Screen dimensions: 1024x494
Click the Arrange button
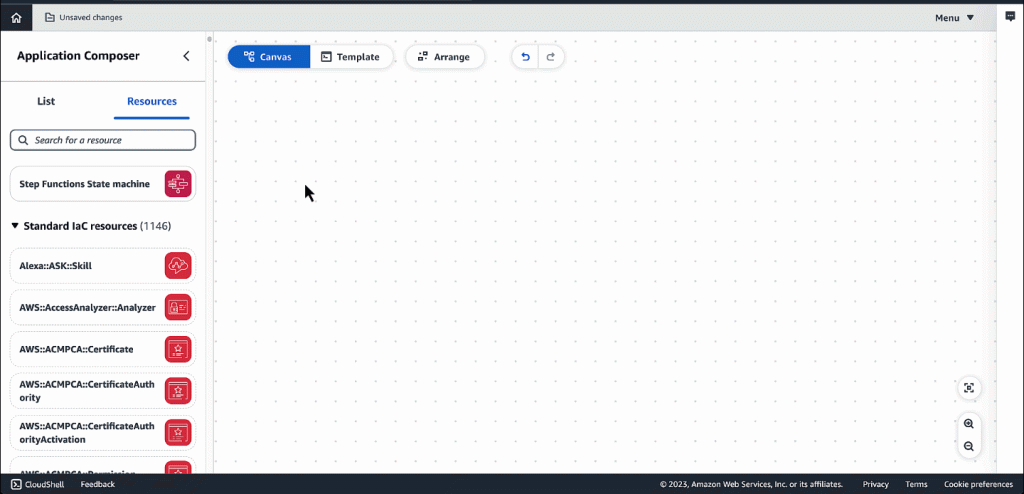pyautogui.click(x=445, y=57)
